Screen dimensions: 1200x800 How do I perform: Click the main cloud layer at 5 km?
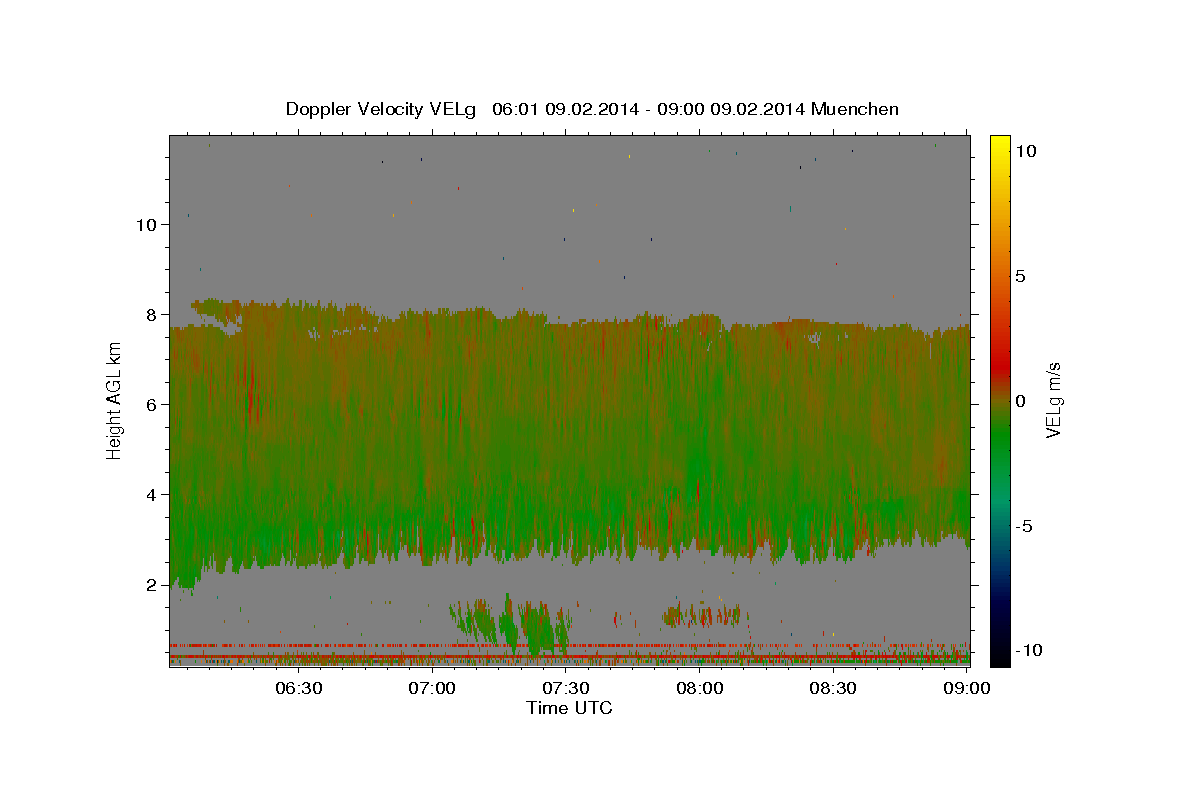click(569, 449)
